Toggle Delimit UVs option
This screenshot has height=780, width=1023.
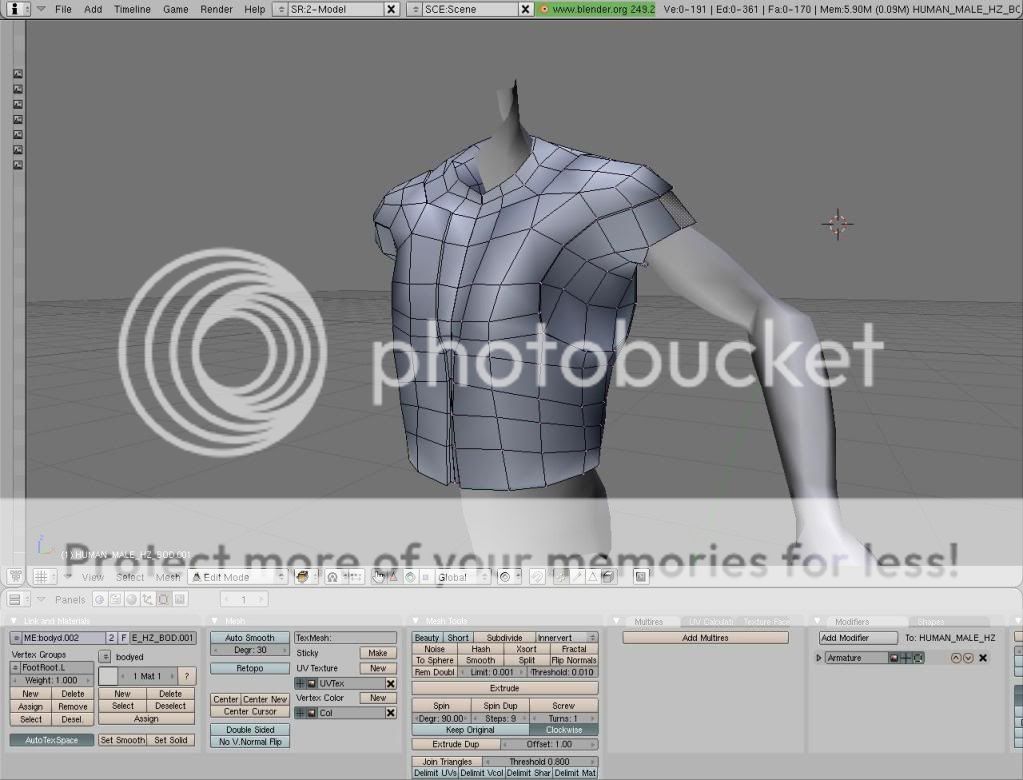(435, 773)
